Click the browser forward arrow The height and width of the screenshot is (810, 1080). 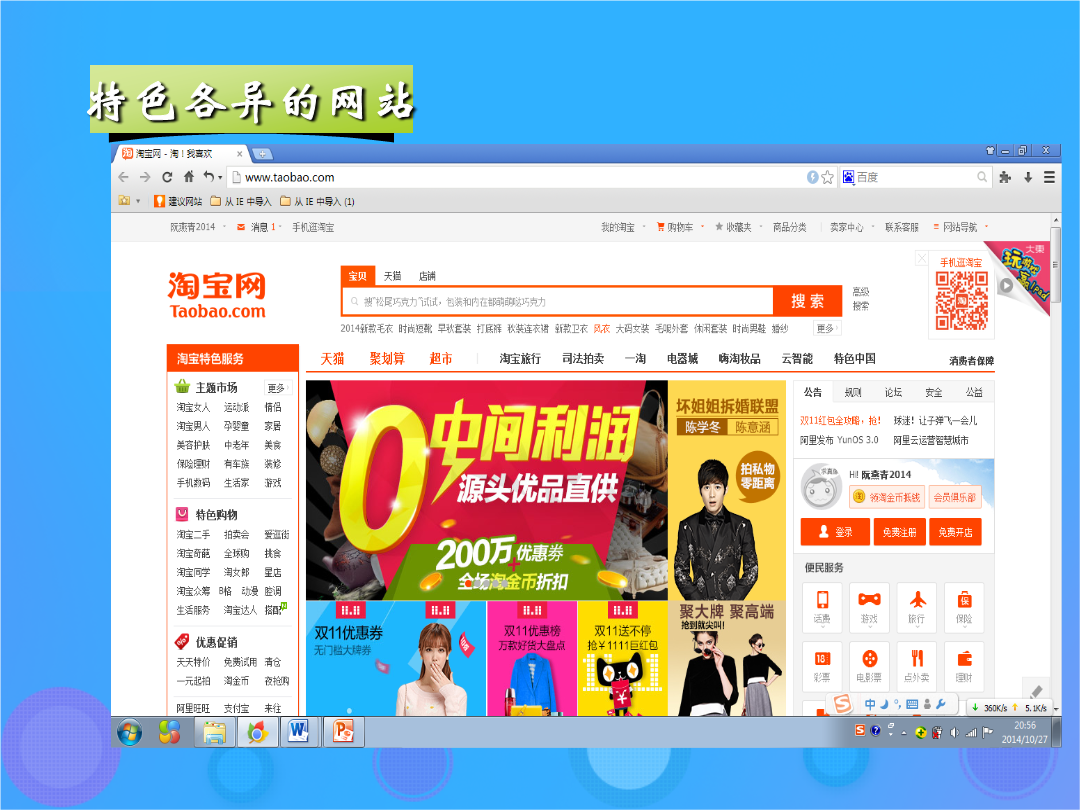pos(145,177)
